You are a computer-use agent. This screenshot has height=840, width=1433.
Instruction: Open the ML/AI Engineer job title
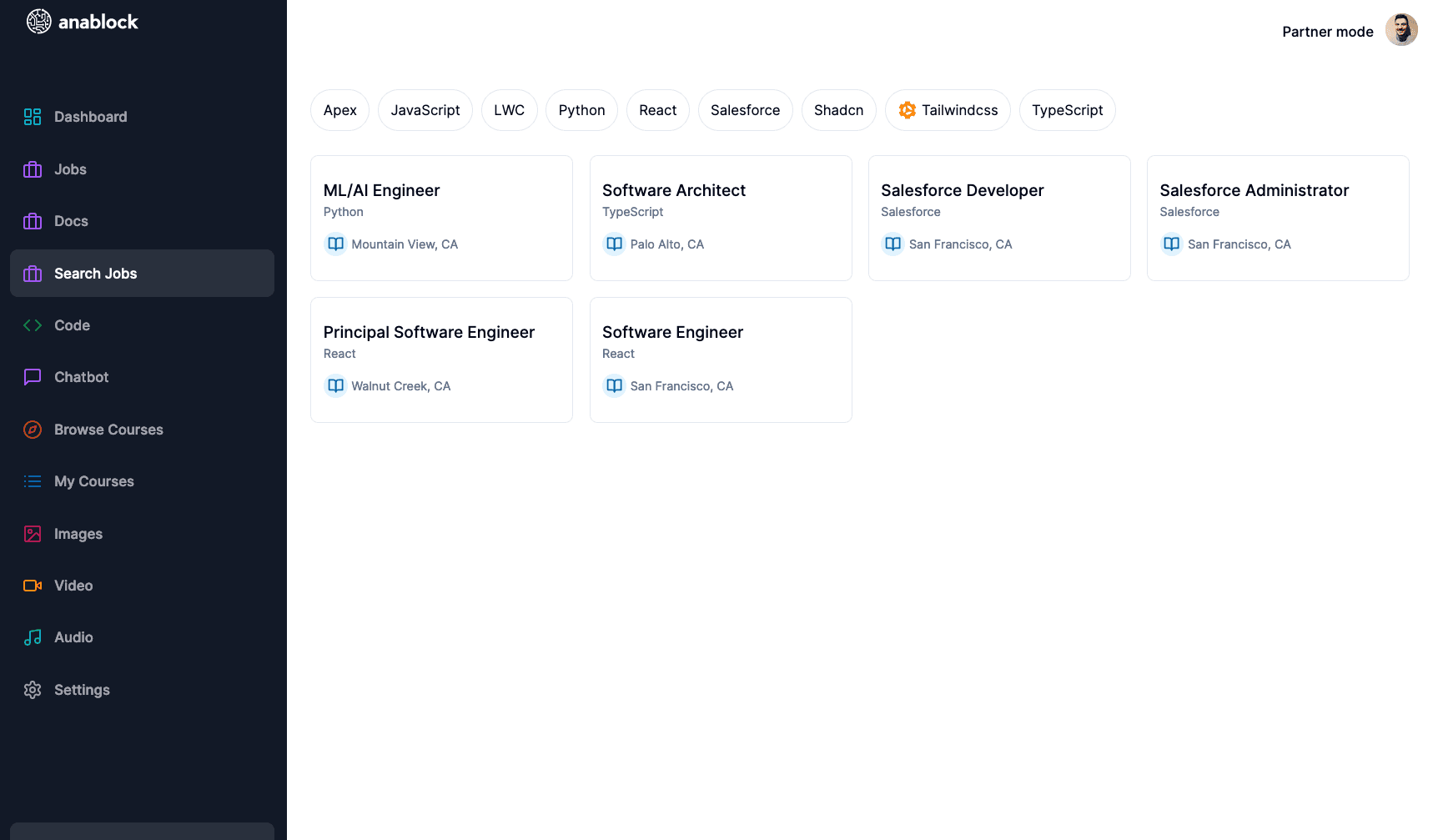click(381, 190)
